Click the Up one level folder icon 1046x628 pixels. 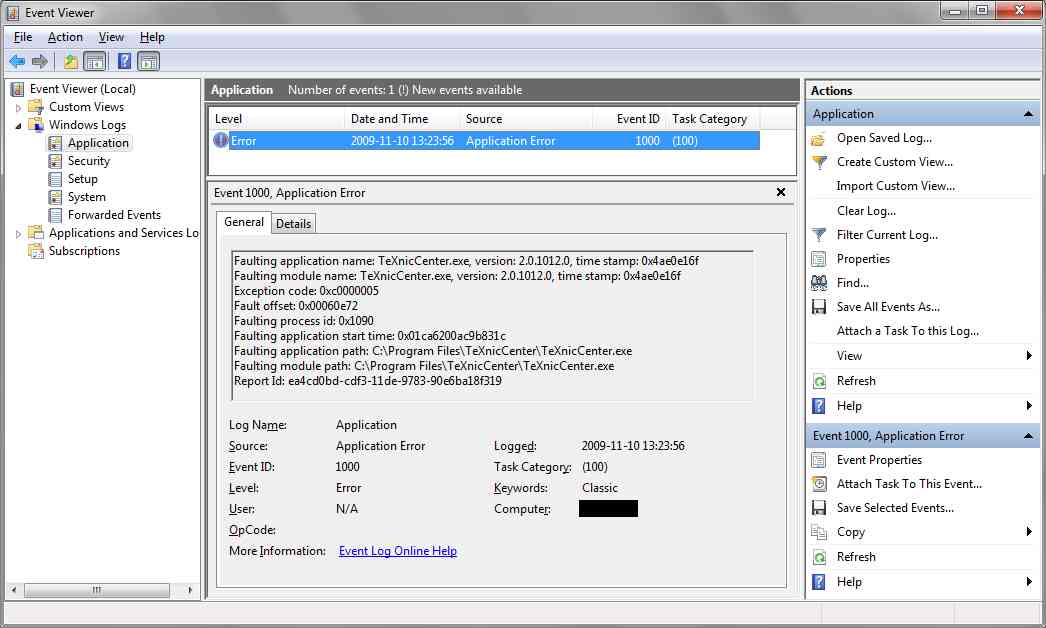pyautogui.click(x=71, y=62)
